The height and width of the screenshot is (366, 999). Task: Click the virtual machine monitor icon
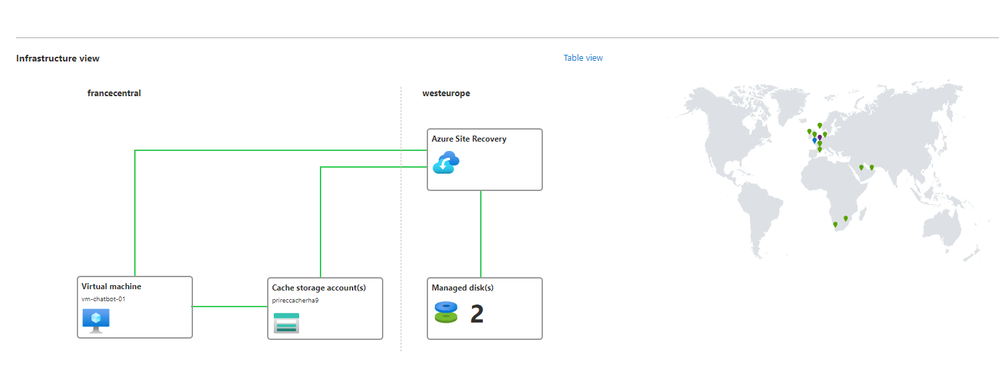pyautogui.click(x=96, y=321)
